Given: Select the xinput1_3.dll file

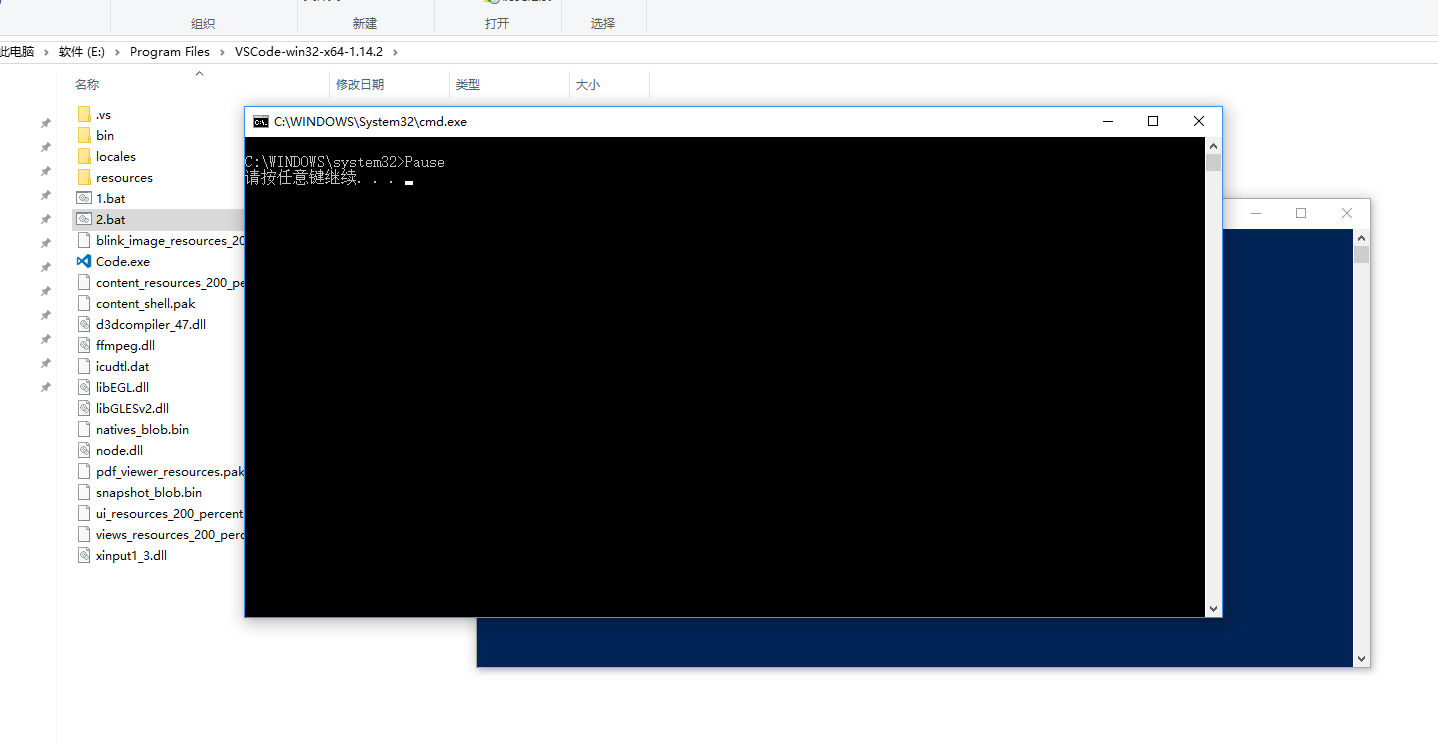Looking at the screenshot, I should tap(130, 555).
